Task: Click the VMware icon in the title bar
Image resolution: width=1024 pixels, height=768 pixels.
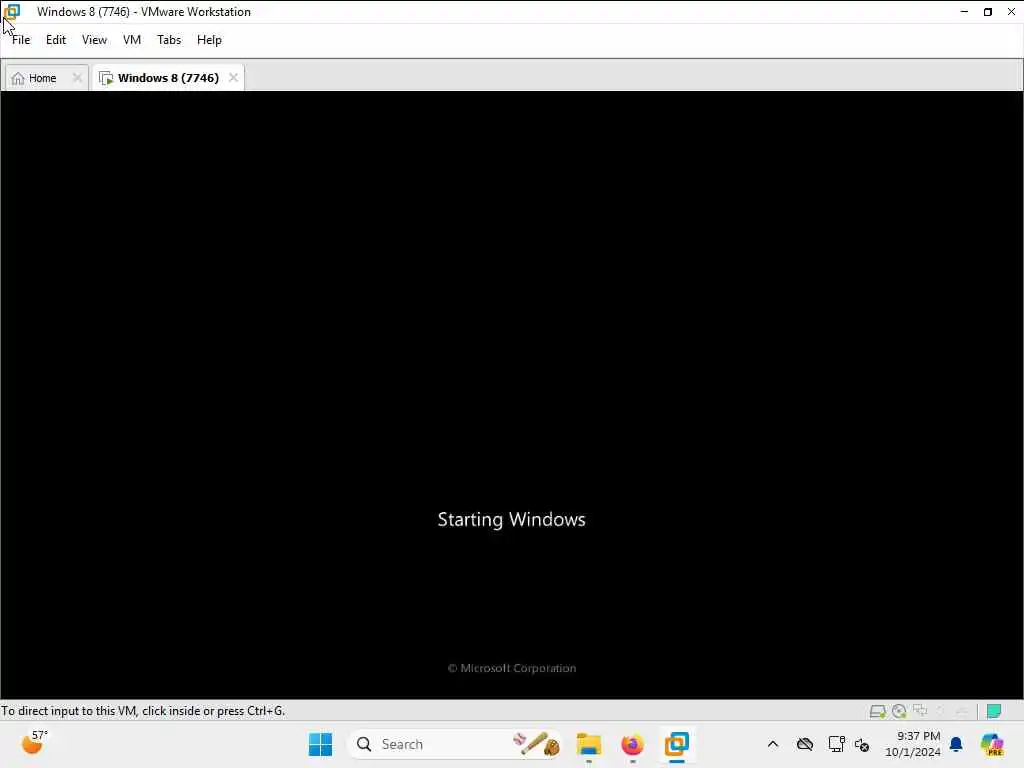Action: click(x=12, y=12)
